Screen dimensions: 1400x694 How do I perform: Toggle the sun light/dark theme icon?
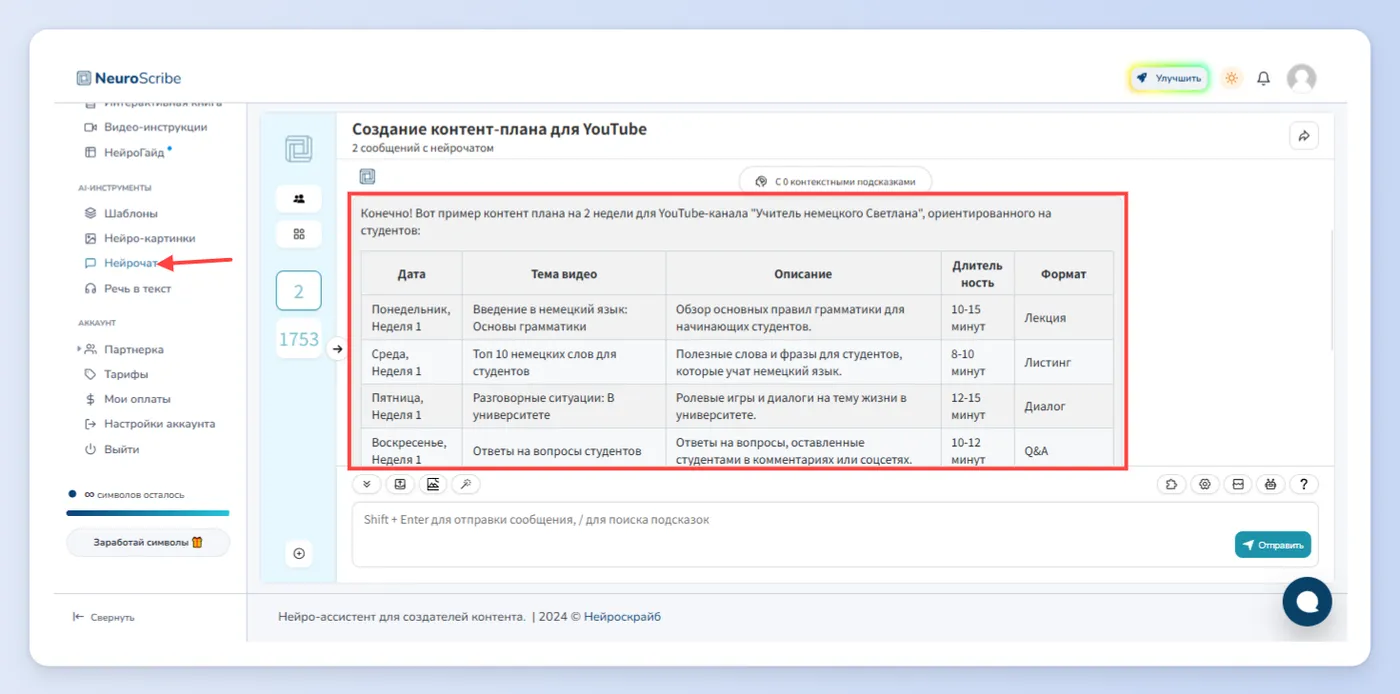[1232, 78]
